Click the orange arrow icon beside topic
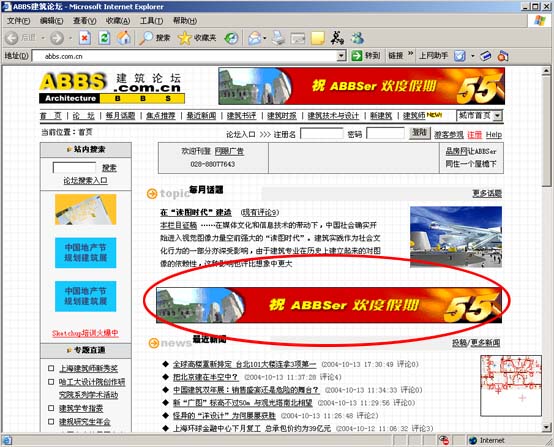This screenshot has width=554, height=447. pos(152,194)
